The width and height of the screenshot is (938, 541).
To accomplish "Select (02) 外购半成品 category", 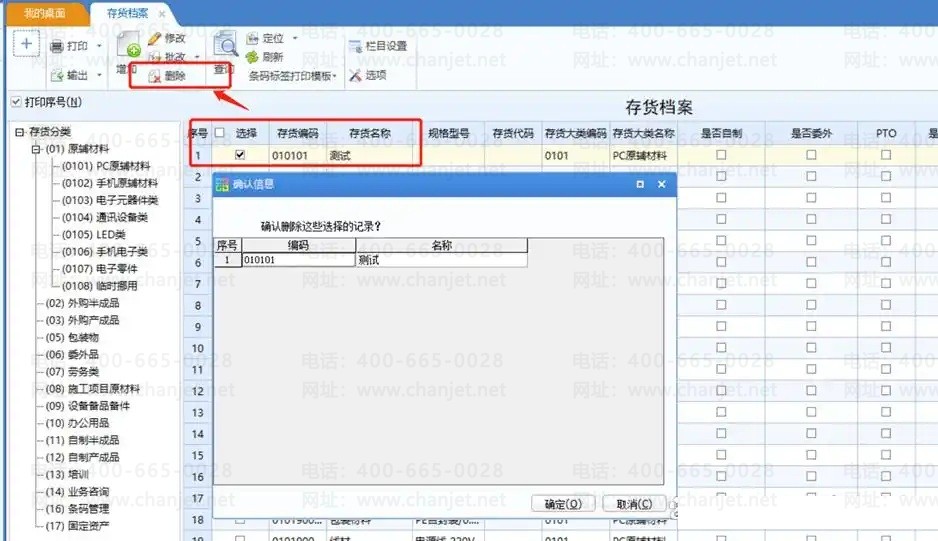I will tap(83, 303).
